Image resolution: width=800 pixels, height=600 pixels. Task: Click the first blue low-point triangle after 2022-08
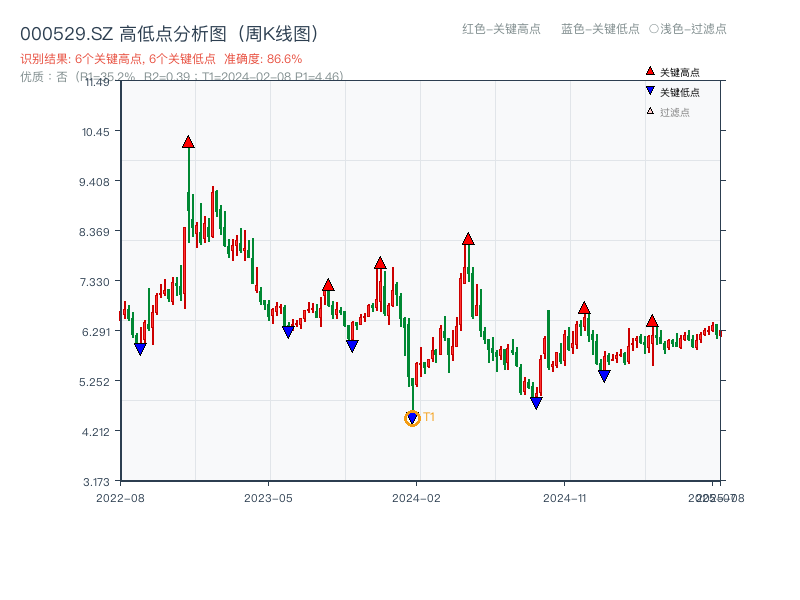click(140, 349)
